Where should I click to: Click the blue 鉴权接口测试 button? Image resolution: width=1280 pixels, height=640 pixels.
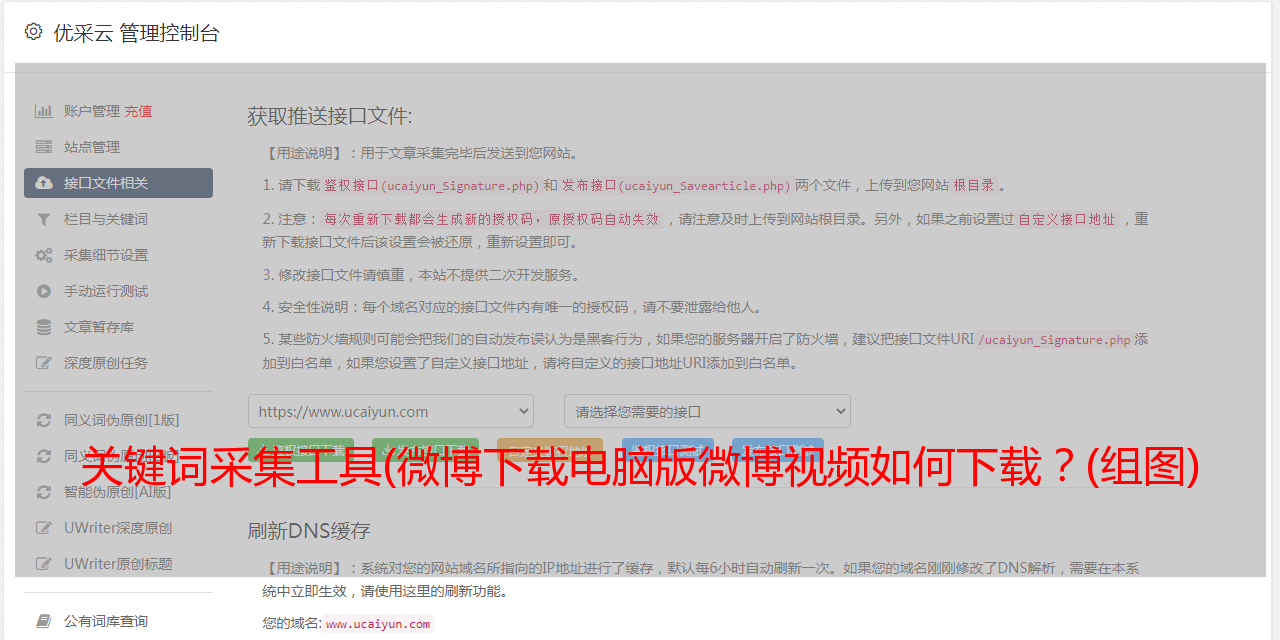[x=668, y=450]
